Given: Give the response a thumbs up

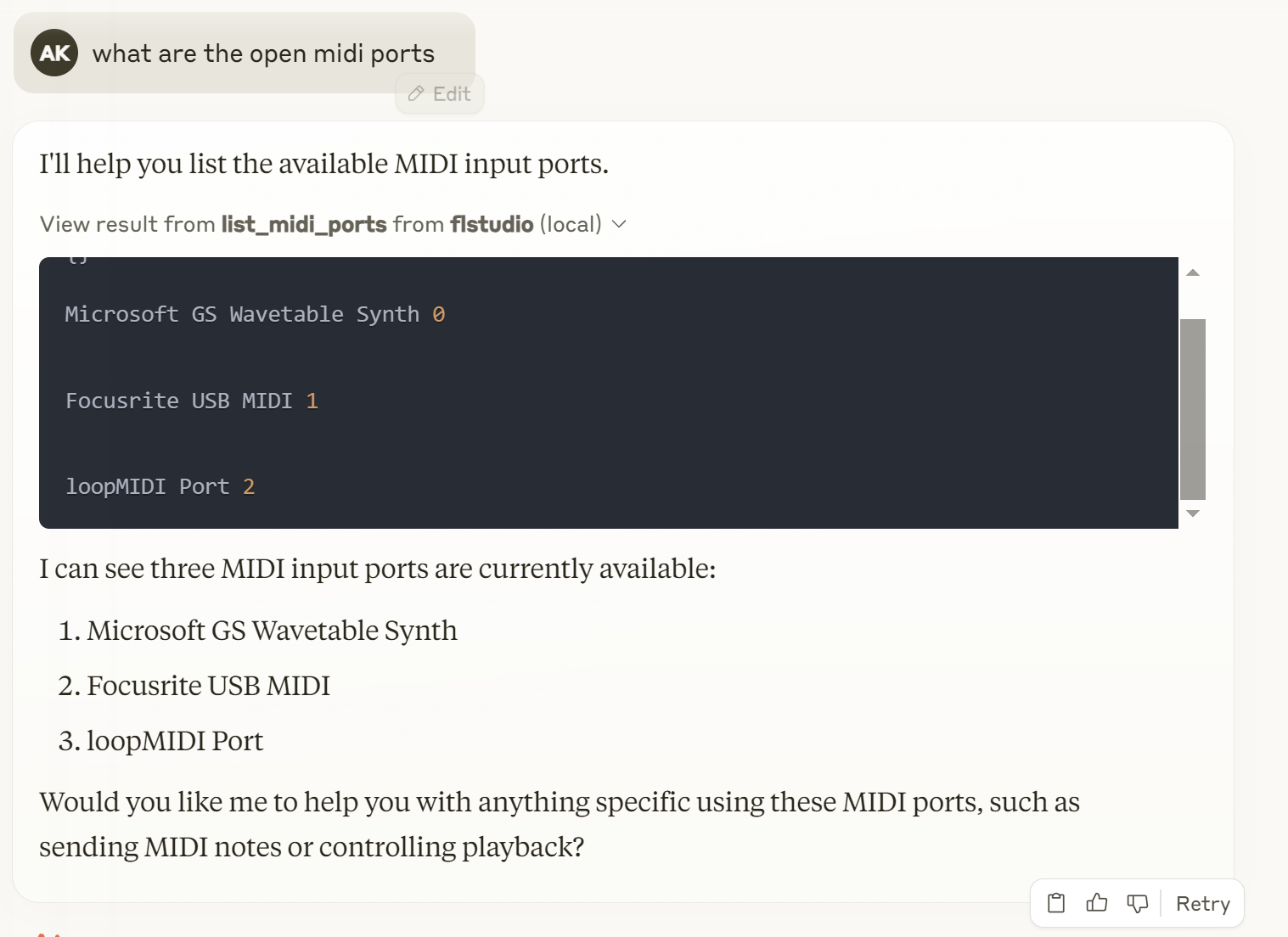Looking at the screenshot, I should [x=1097, y=903].
